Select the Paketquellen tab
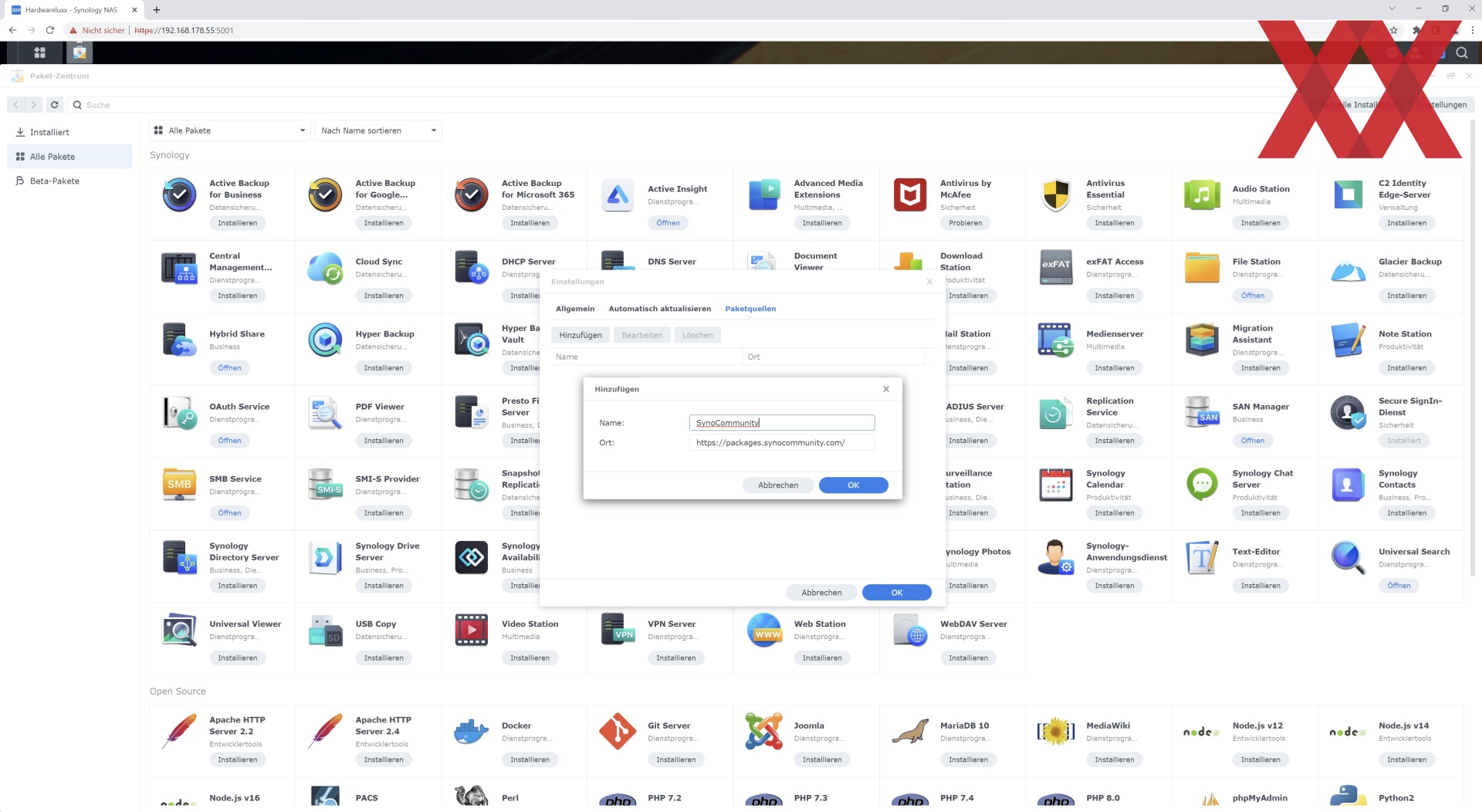 (750, 309)
